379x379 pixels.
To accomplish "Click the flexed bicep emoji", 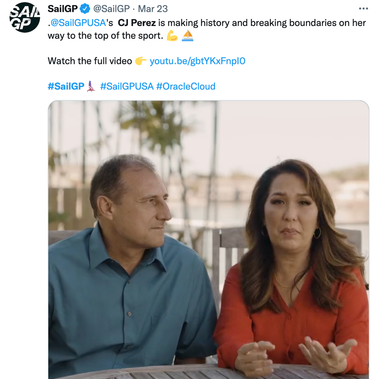I will 172,36.
